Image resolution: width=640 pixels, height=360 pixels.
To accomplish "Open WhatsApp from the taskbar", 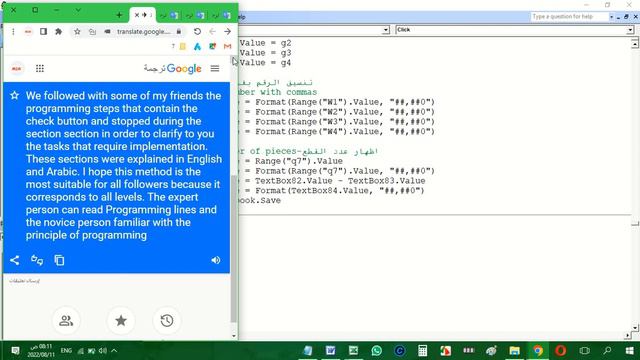I will (376, 351).
